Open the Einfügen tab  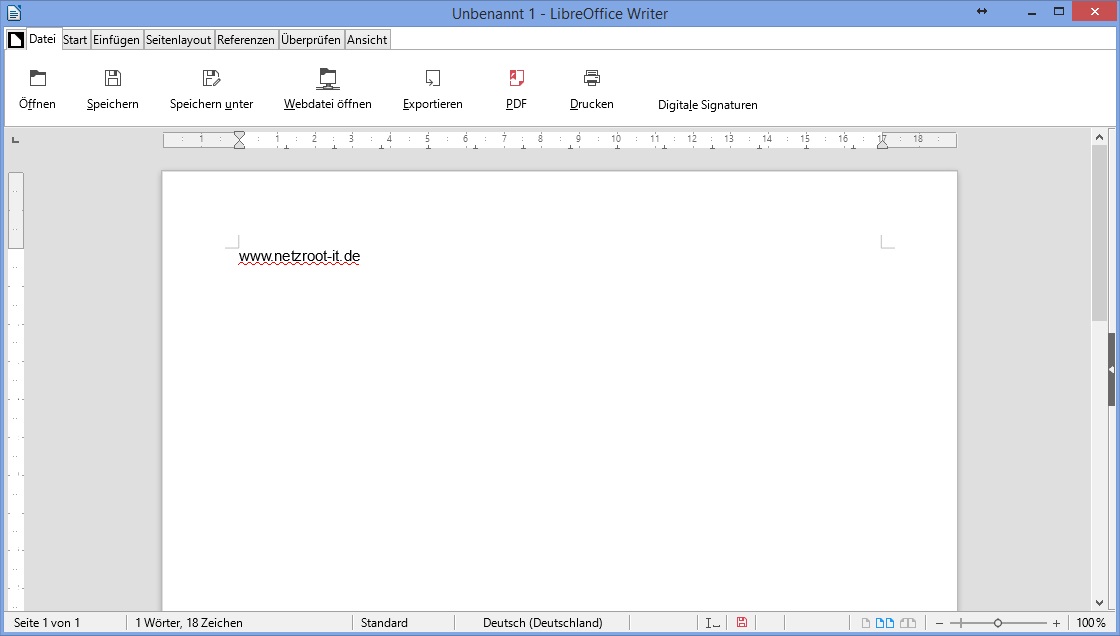[x=116, y=40]
